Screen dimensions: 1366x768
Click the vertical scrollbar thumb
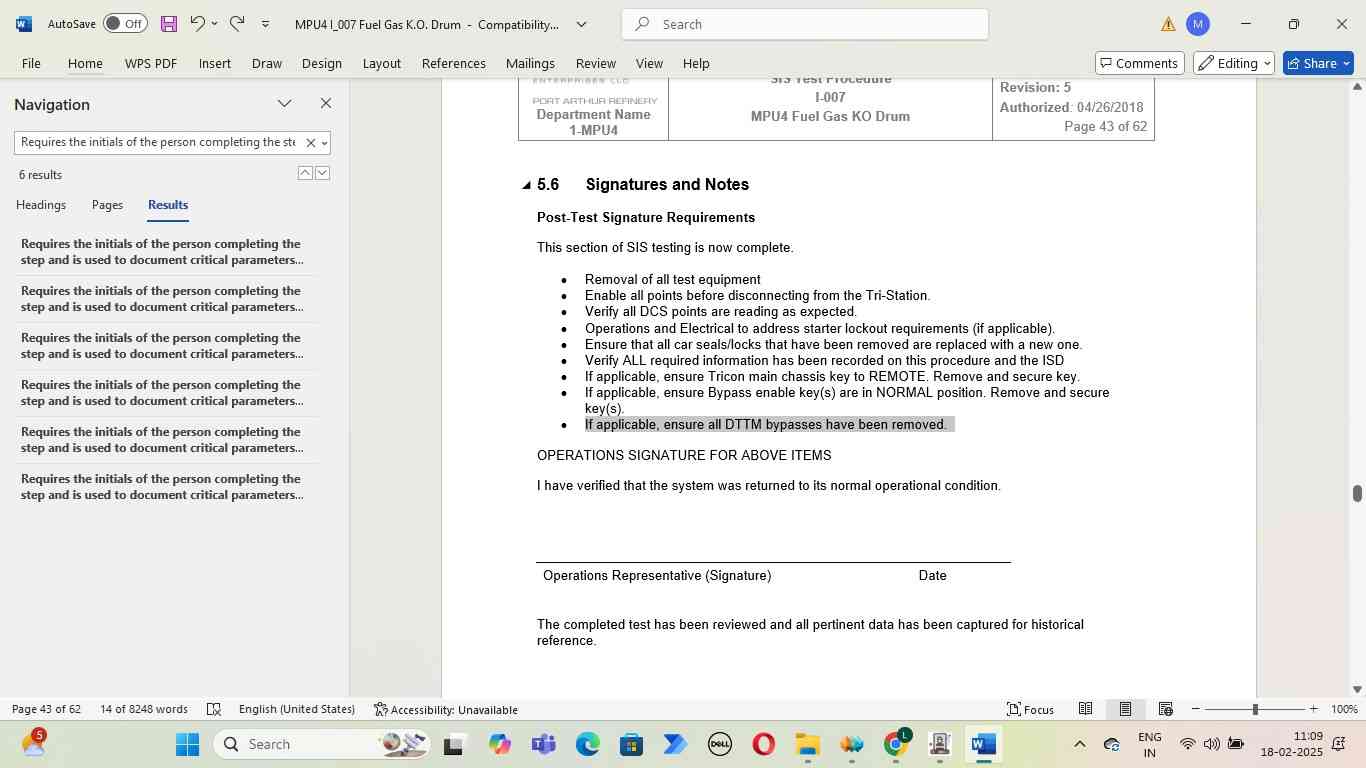[x=1357, y=494]
